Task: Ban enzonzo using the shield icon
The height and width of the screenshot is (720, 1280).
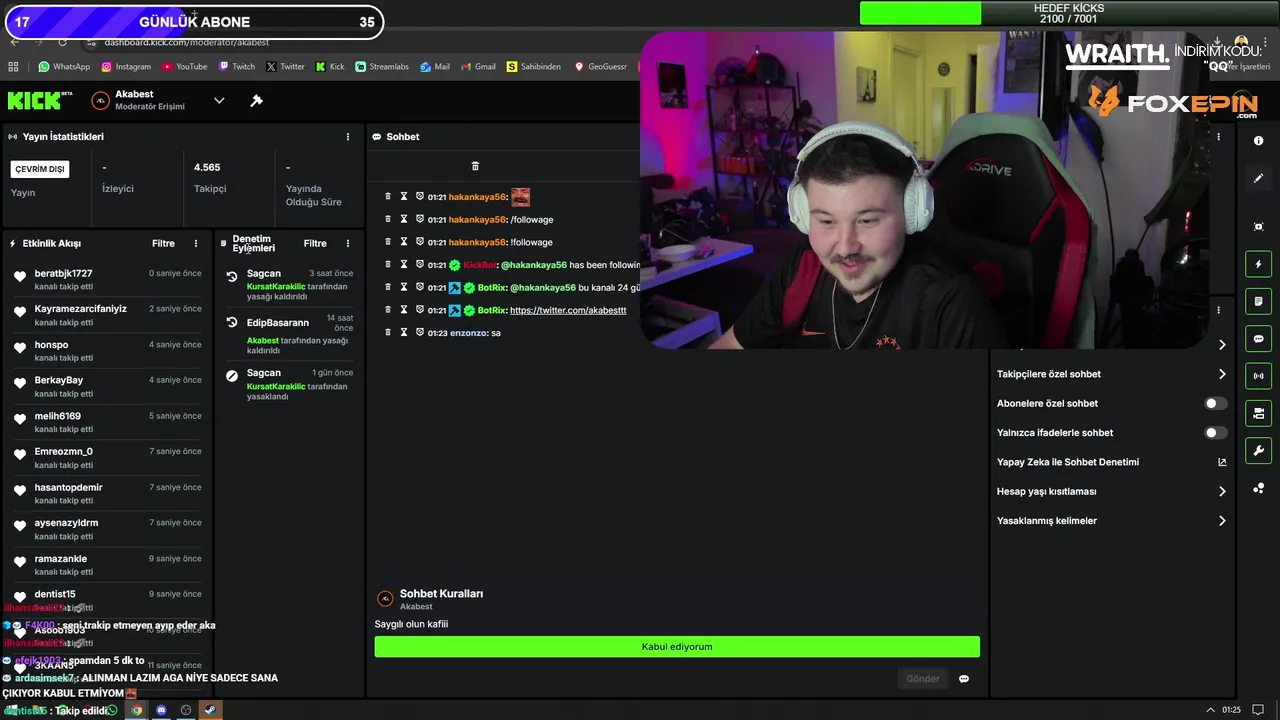Action: click(x=420, y=333)
